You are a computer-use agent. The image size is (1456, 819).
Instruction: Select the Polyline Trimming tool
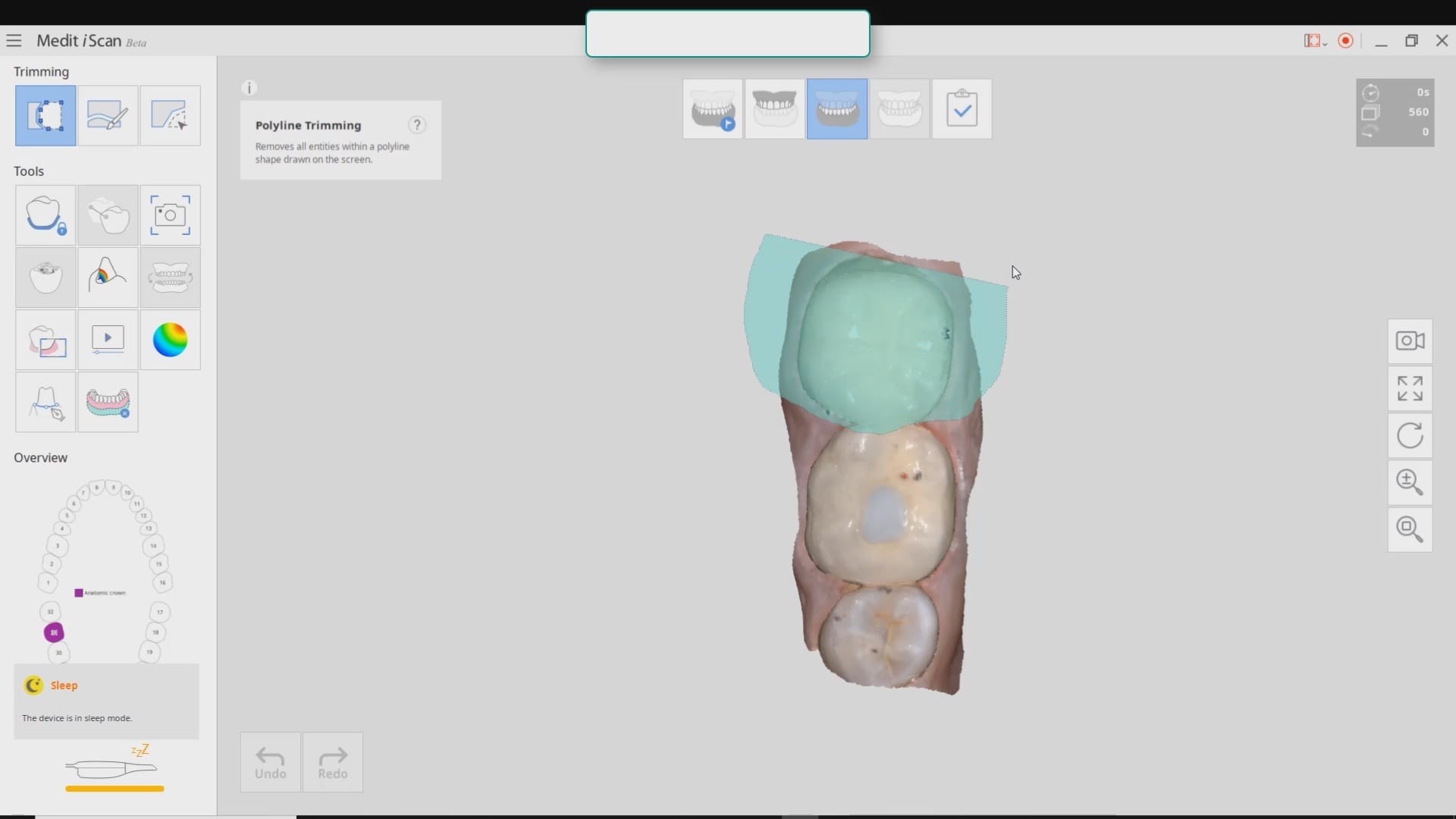[x=45, y=115]
